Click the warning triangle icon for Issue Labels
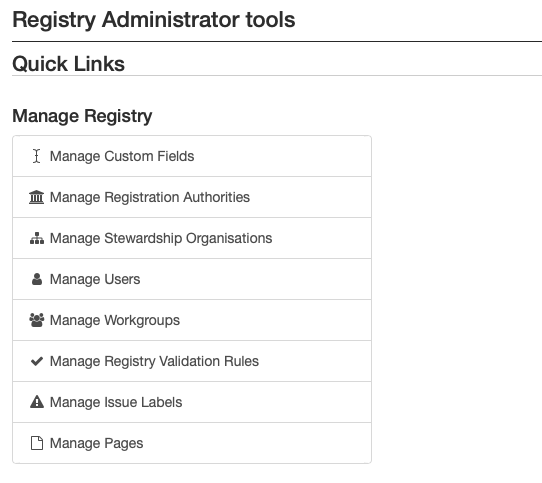The height and width of the screenshot is (483, 542). tap(37, 402)
